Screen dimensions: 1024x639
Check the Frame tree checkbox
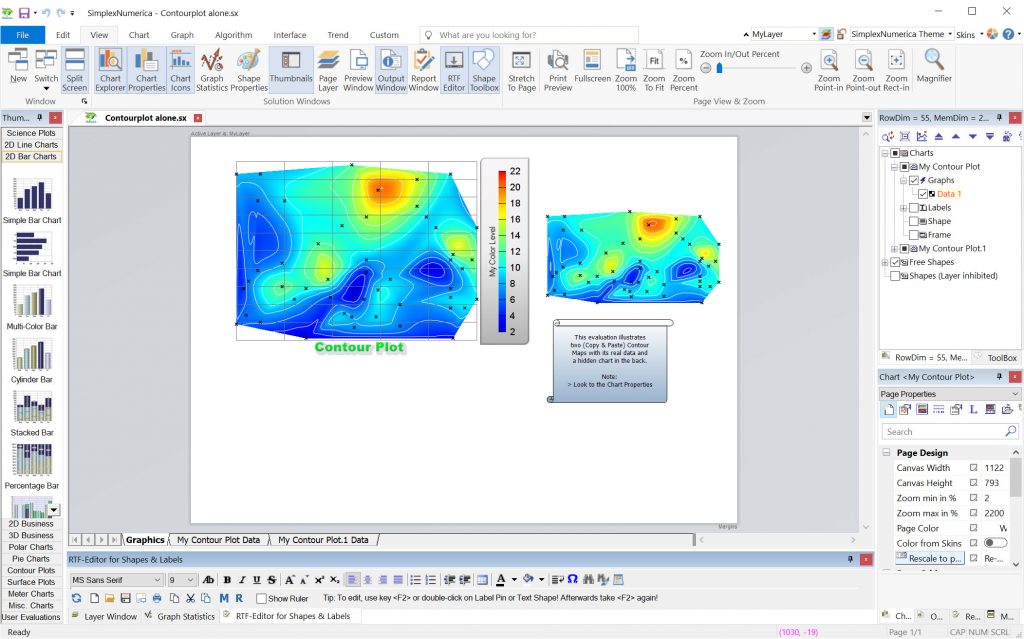[914, 235]
